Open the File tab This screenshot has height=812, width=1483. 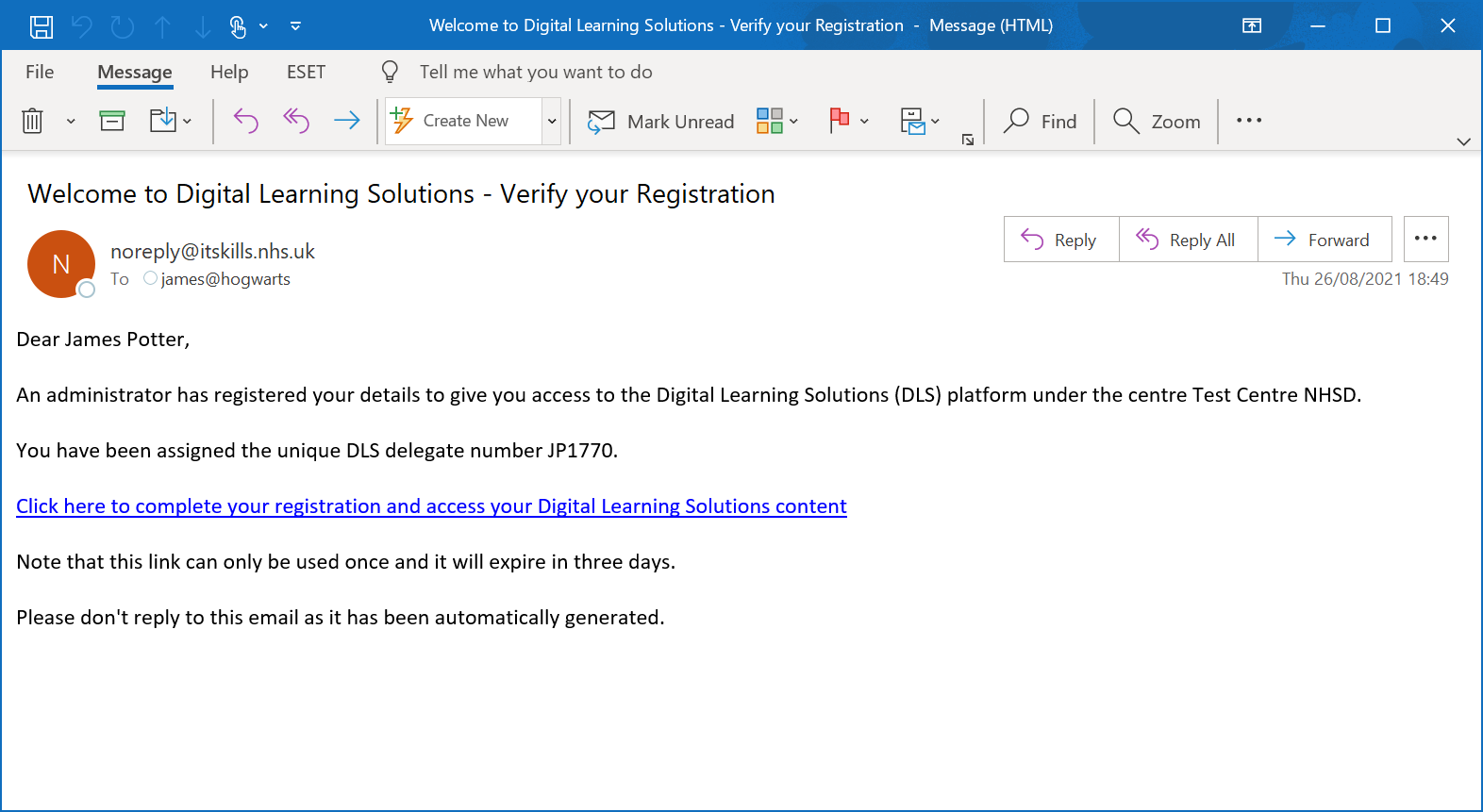pyautogui.click(x=40, y=72)
